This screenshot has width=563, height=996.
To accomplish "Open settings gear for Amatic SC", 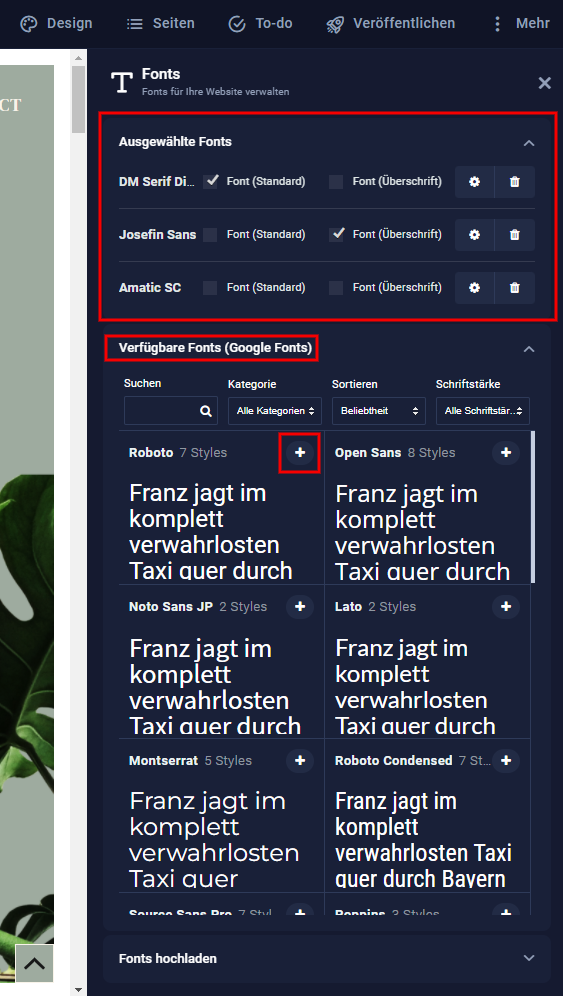I will 474,288.
